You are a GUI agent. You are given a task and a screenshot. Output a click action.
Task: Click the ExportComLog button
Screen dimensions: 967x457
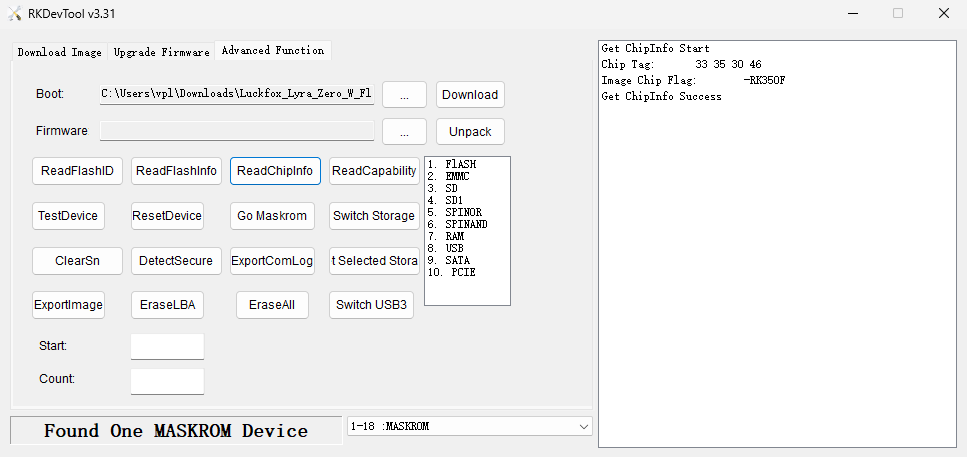[x=272, y=261]
